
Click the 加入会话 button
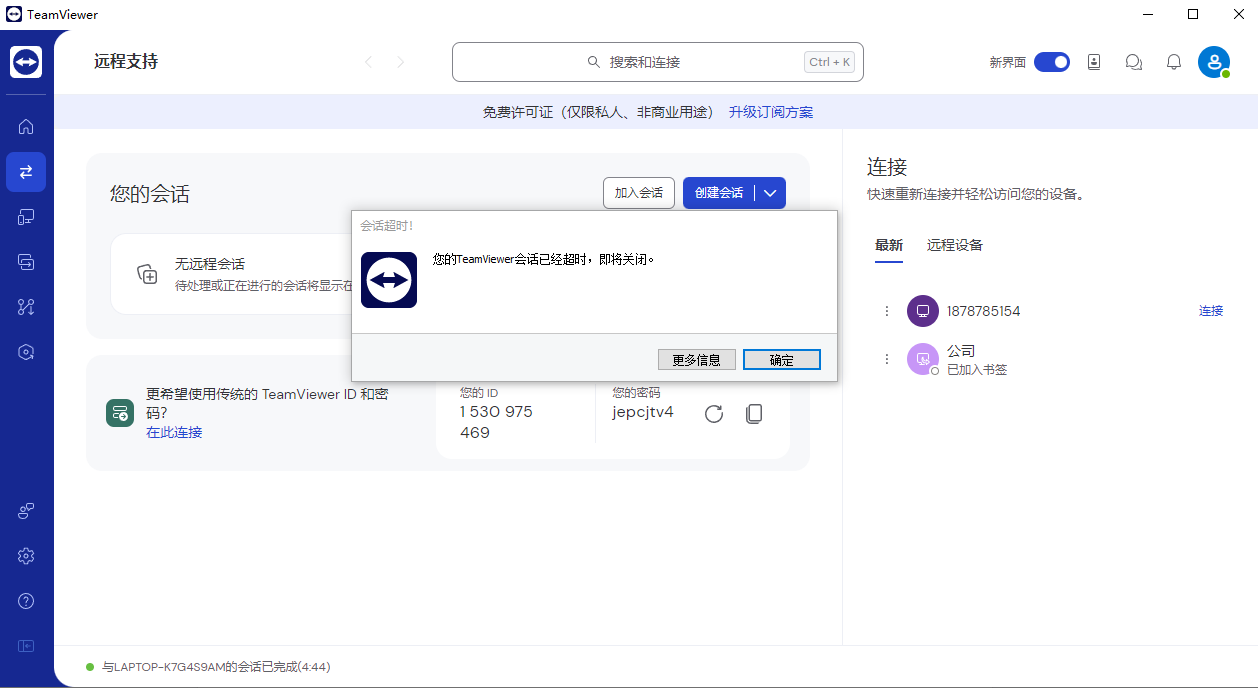(x=639, y=193)
